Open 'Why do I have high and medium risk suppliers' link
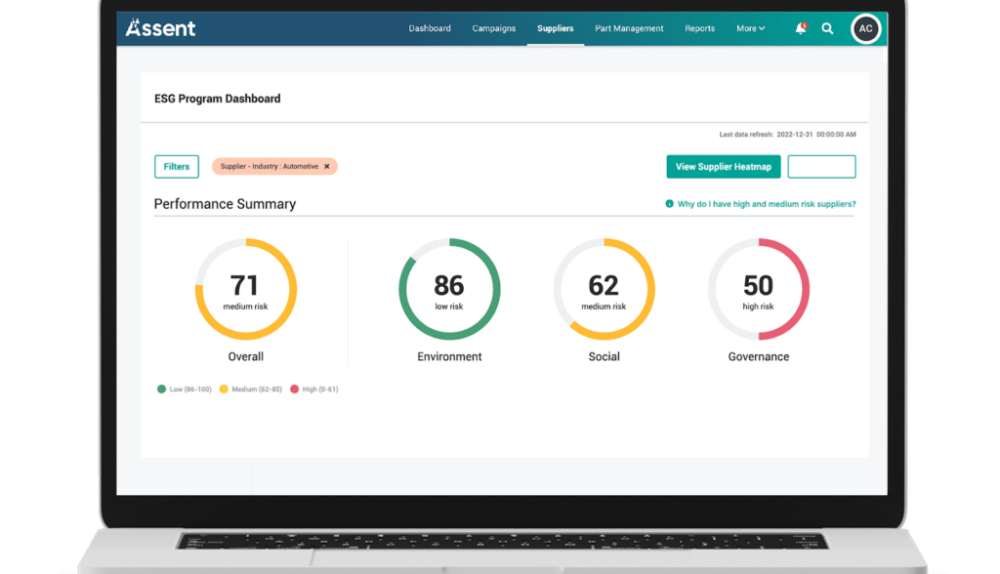The width and height of the screenshot is (1000, 574). [766, 204]
